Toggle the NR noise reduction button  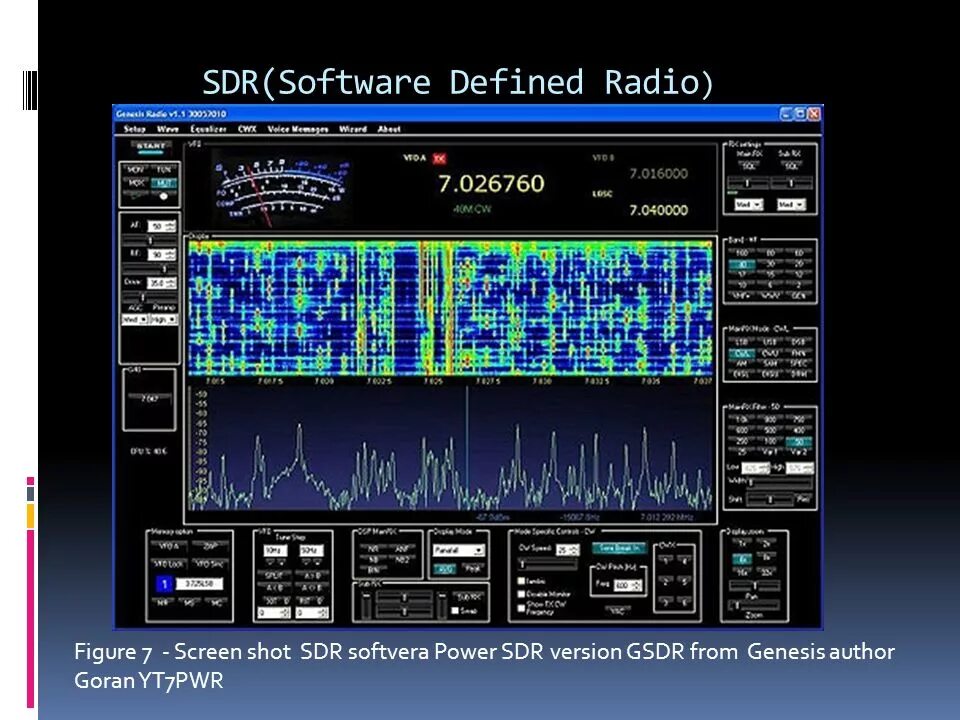pyautogui.click(x=372, y=549)
